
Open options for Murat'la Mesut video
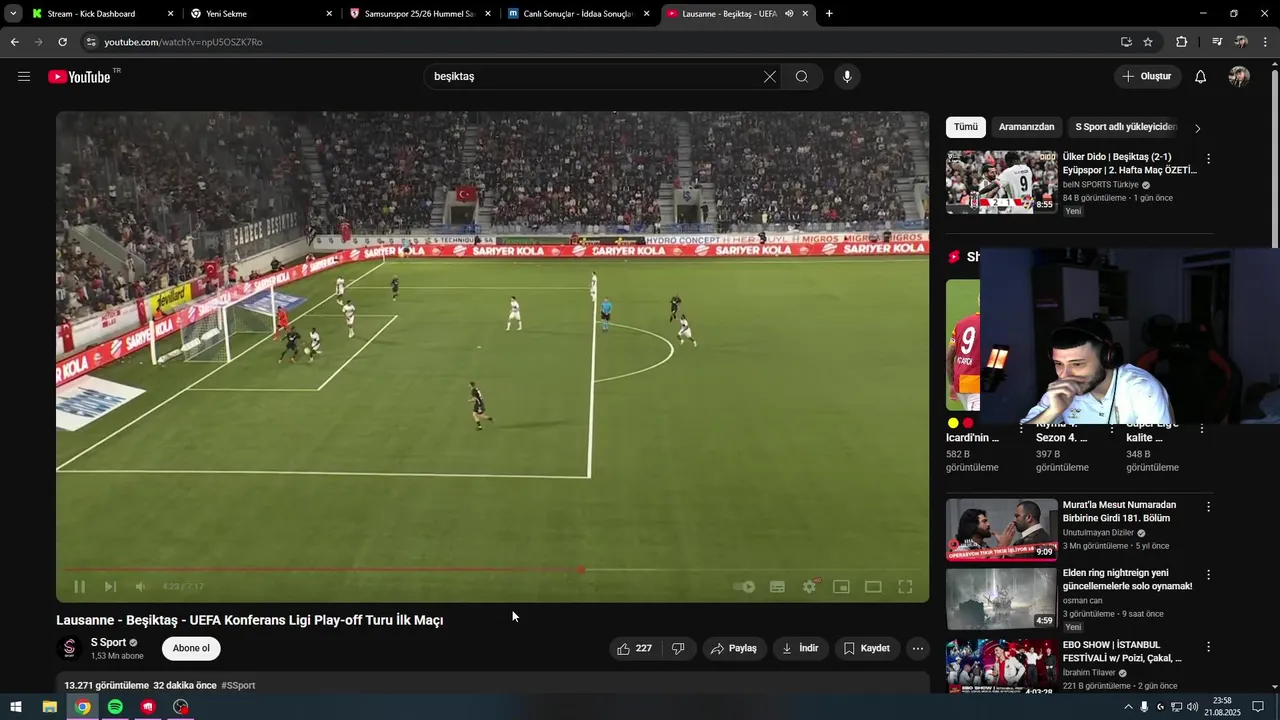(x=1208, y=507)
